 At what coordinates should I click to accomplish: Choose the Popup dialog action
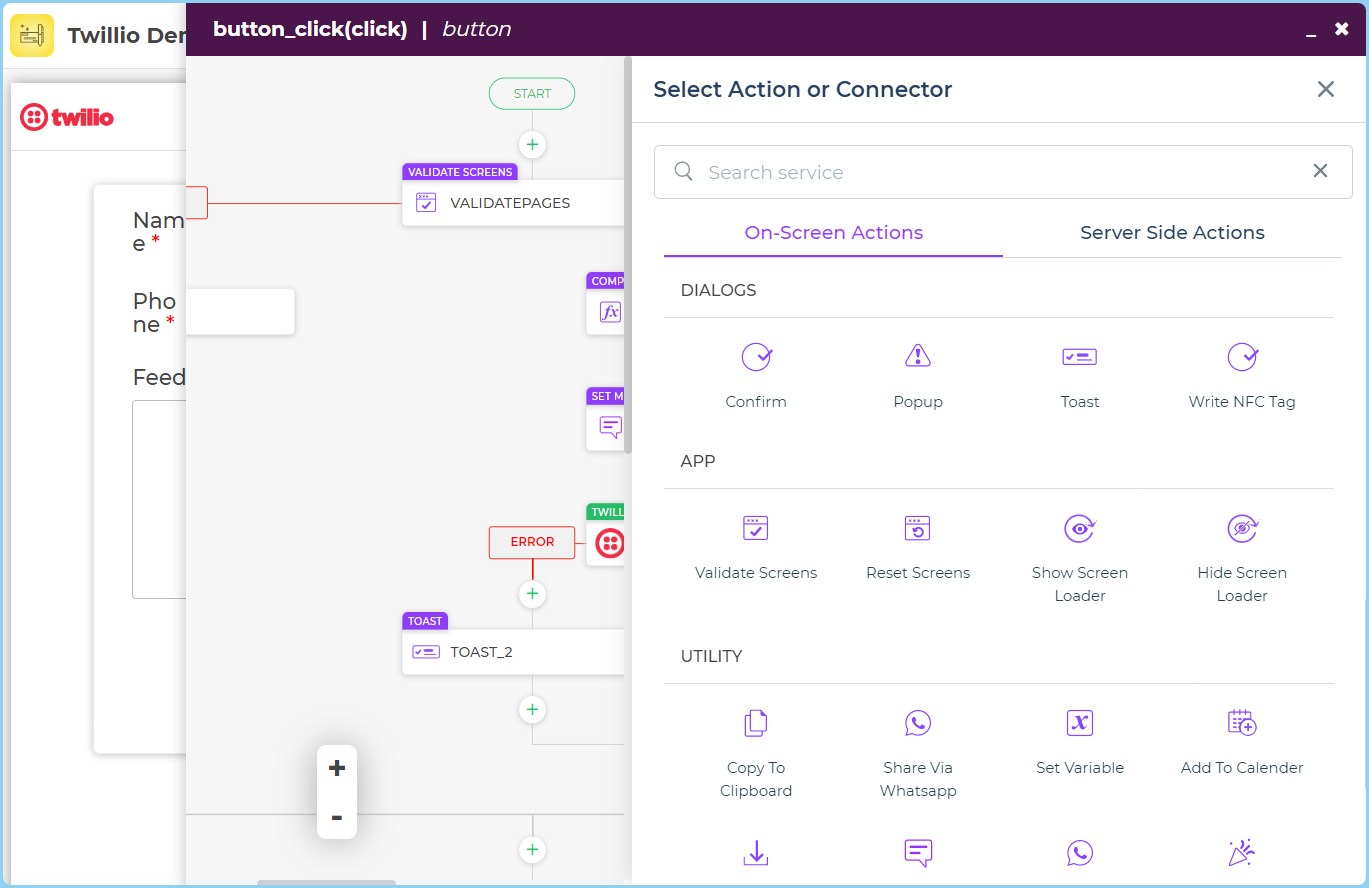pos(917,373)
